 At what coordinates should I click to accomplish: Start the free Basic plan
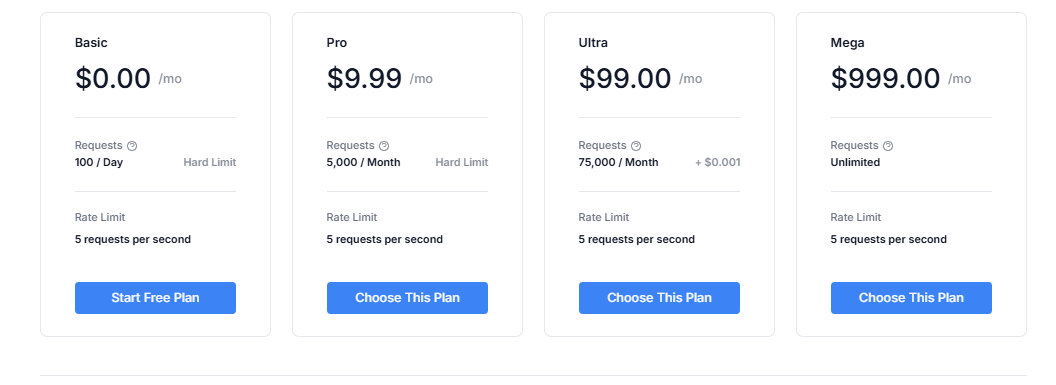pos(156,298)
